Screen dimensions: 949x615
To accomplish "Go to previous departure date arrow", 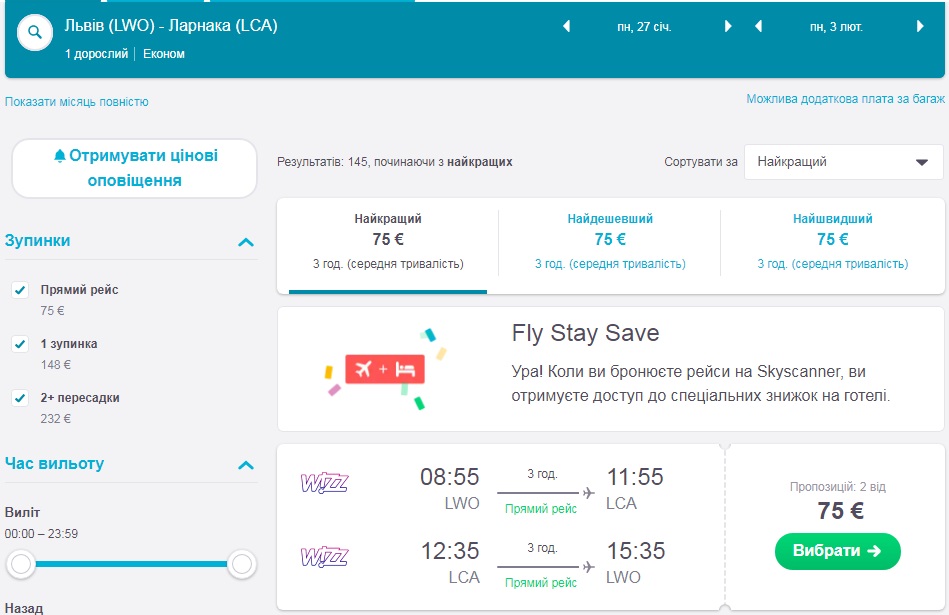I will click(567, 27).
